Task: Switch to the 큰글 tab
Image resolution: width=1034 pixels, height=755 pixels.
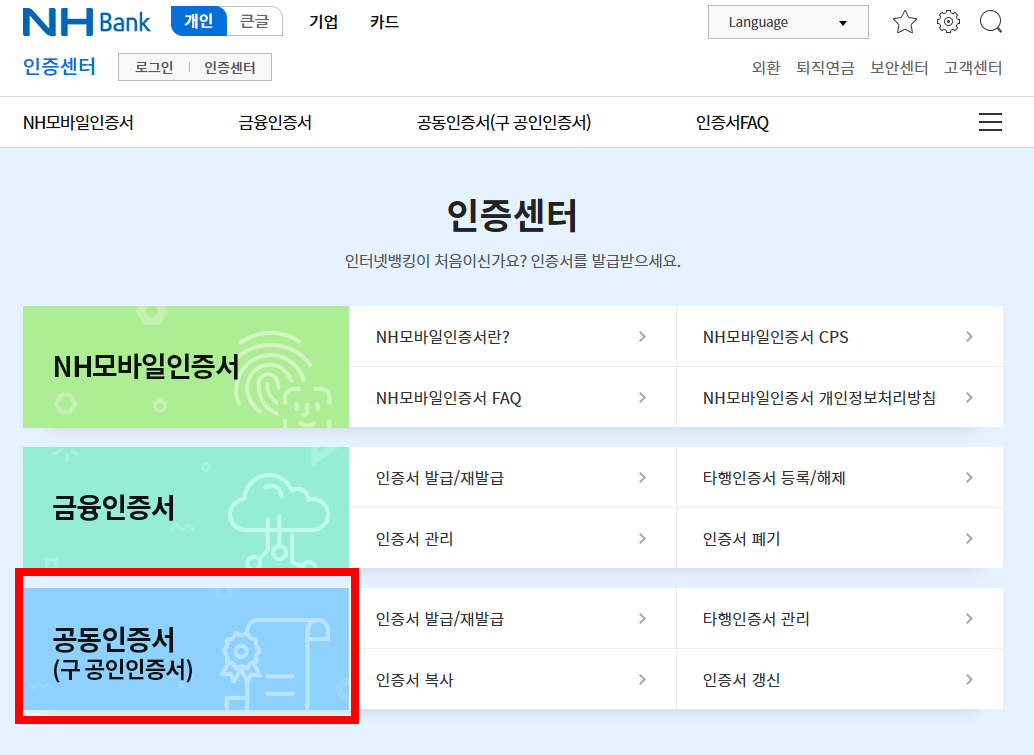Action: point(253,21)
